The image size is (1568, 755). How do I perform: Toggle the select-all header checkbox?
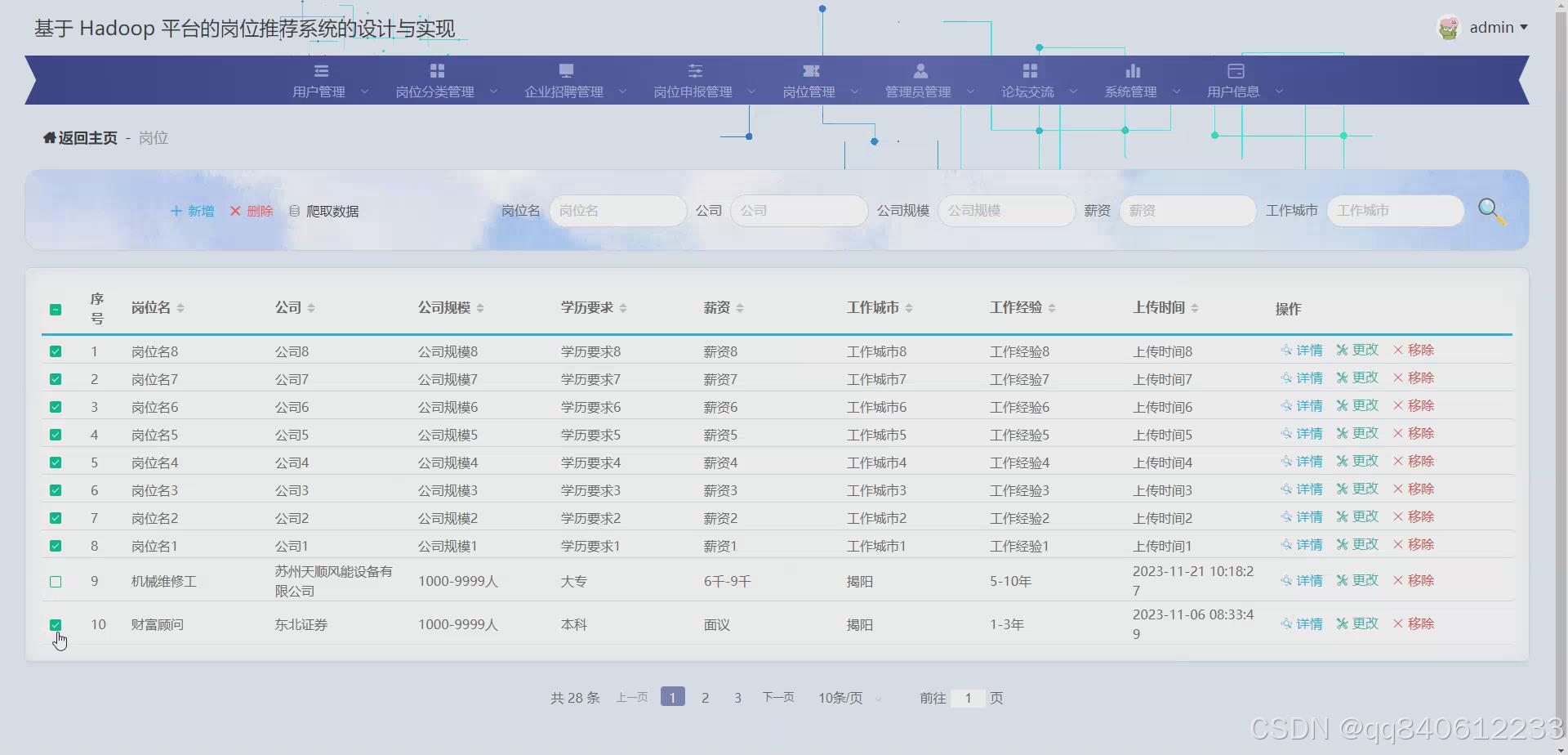pyautogui.click(x=56, y=310)
